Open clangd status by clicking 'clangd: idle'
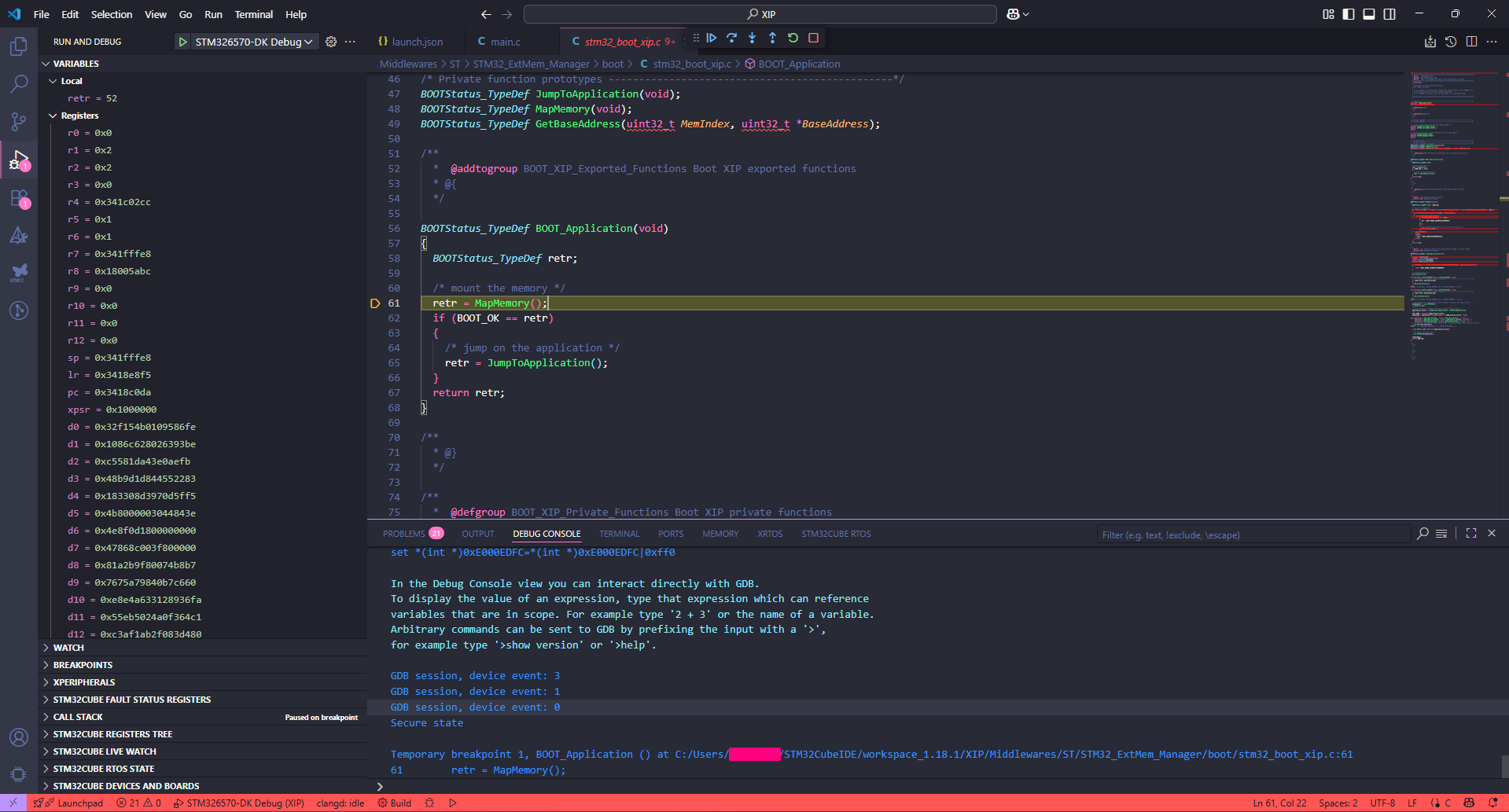This screenshot has width=1509, height=812. point(340,803)
